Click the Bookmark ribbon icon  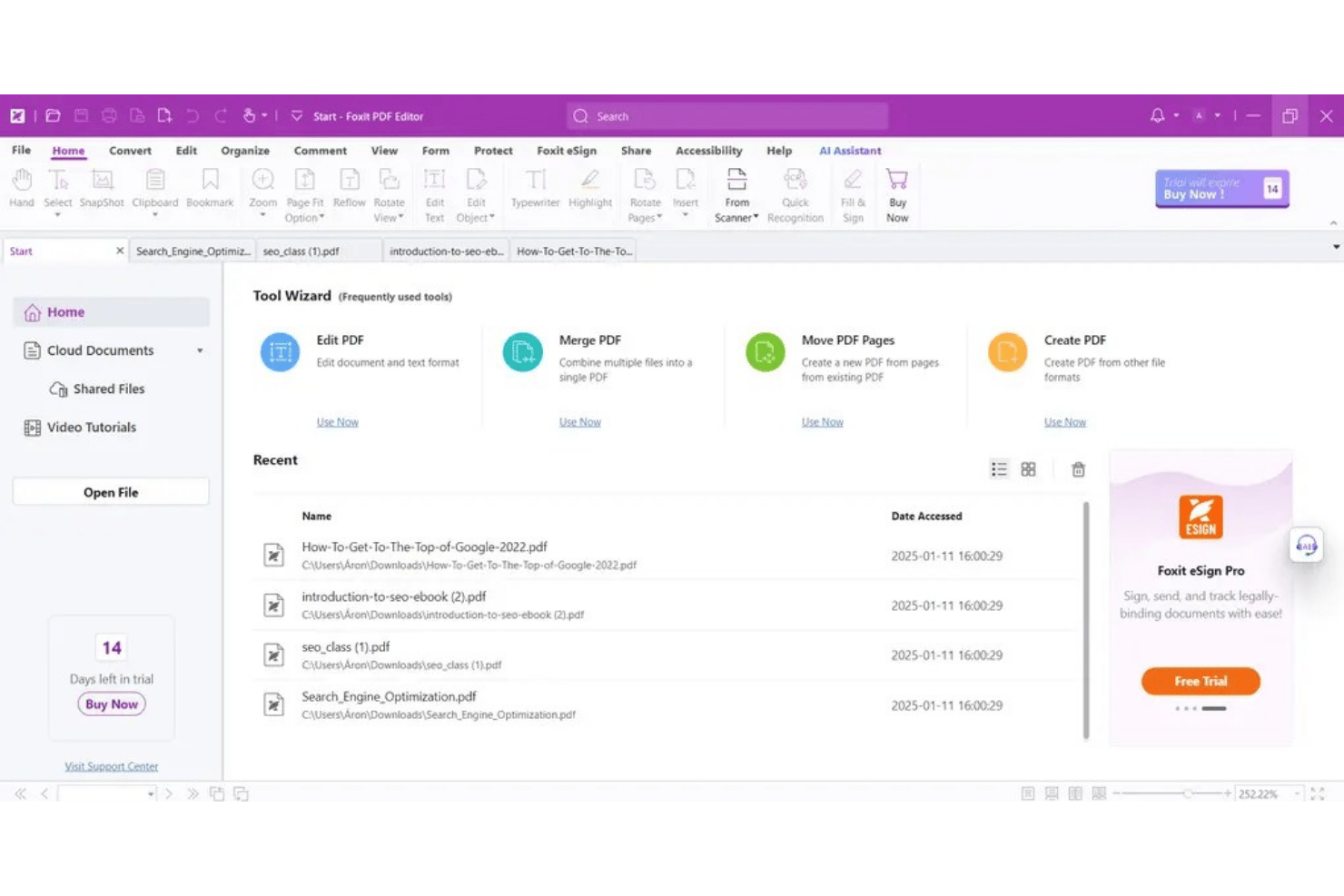click(210, 180)
